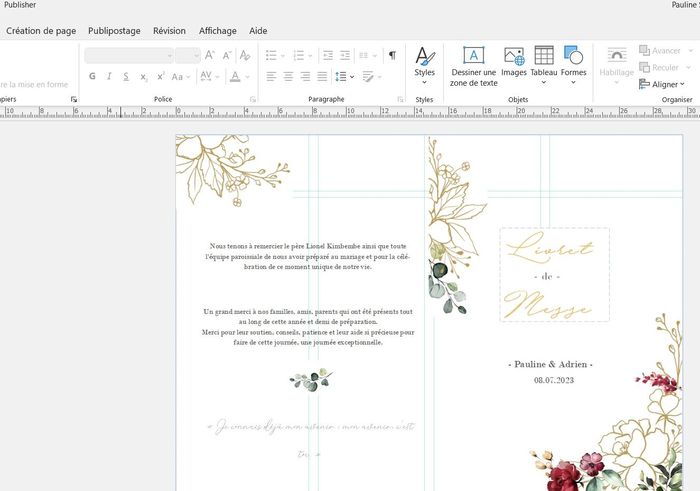Open the numbering style dropdown arrow

310,56
